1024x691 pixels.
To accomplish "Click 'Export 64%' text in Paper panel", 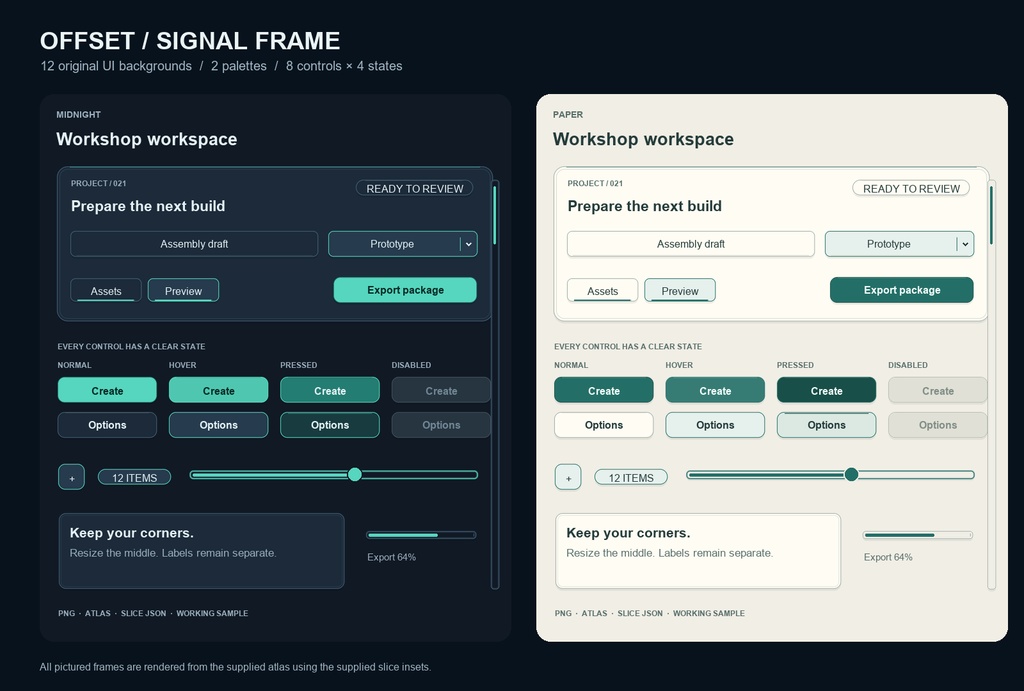I will [888, 557].
